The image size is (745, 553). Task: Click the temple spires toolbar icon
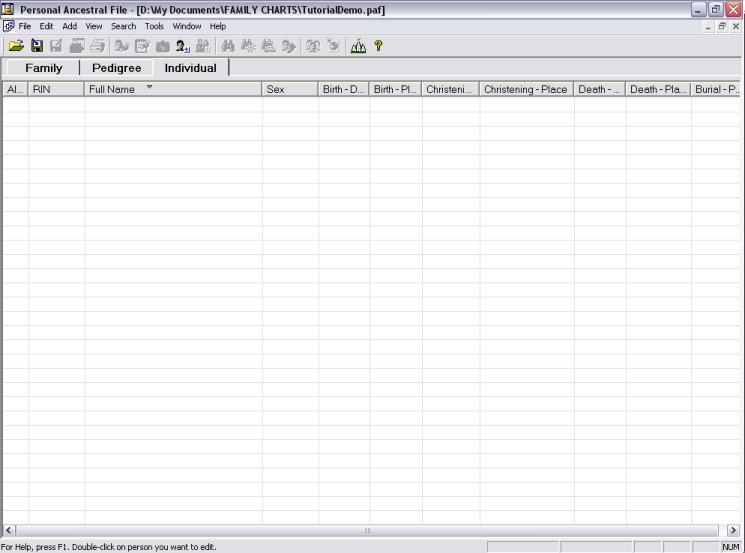click(x=358, y=46)
